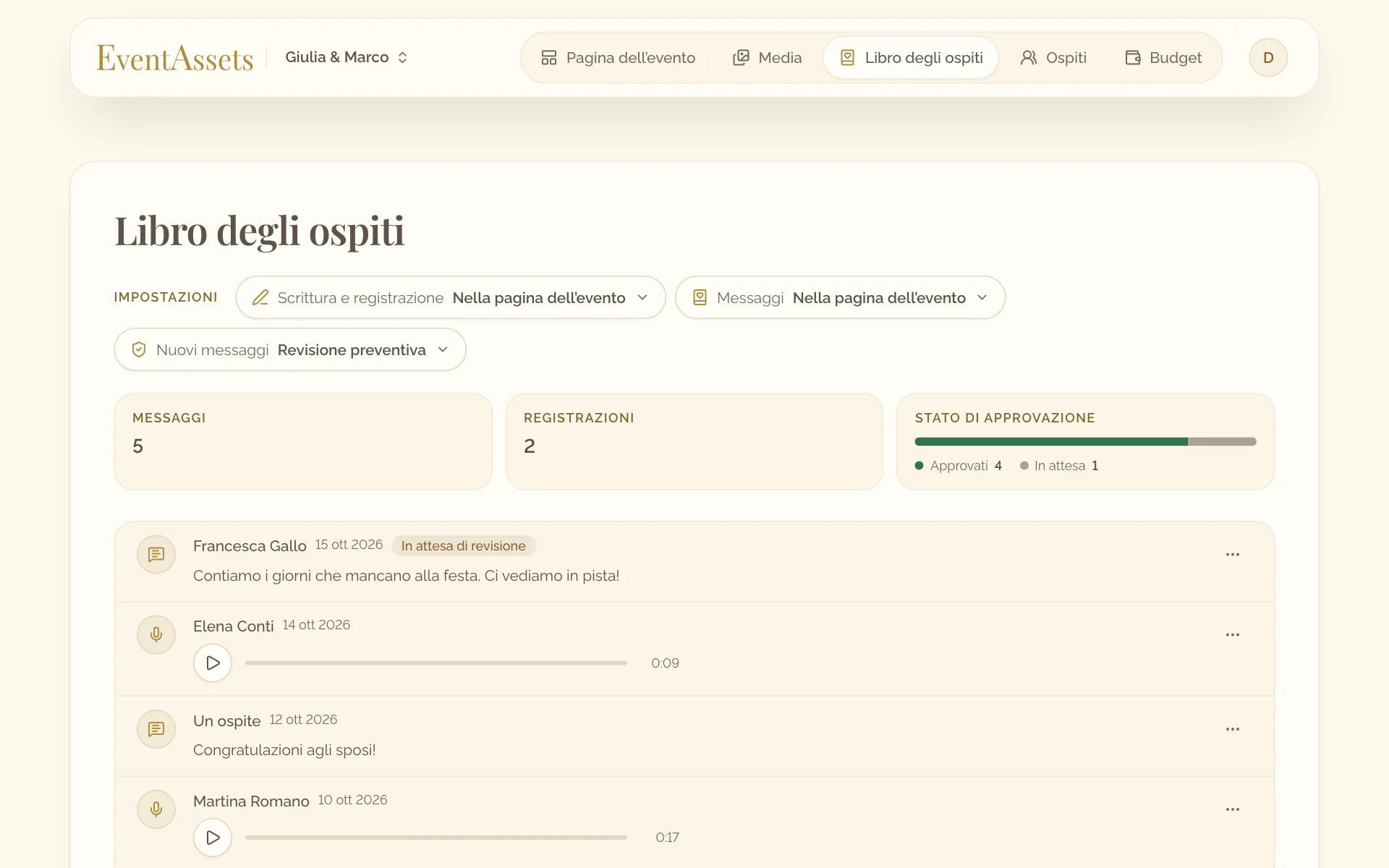Open more options for Elena Conti's recording

pyautogui.click(x=1233, y=635)
